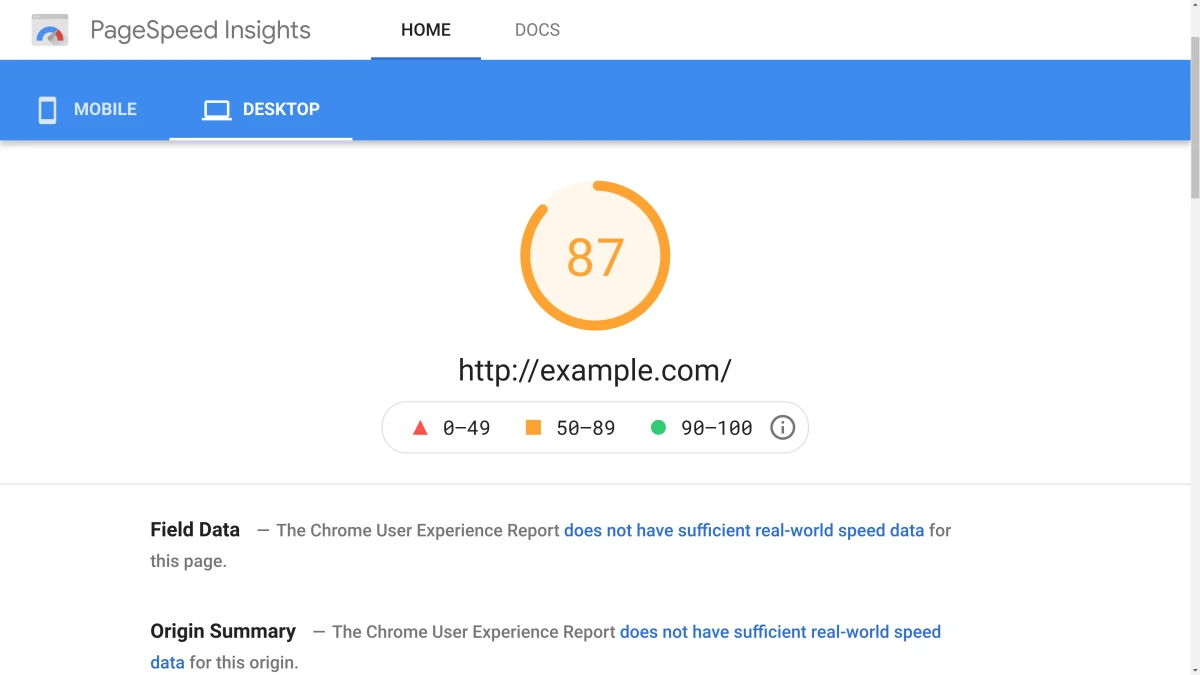The image size is (1200, 675).
Task: Click the orange 87 performance score gauge
Action: [x=594, y=255]
